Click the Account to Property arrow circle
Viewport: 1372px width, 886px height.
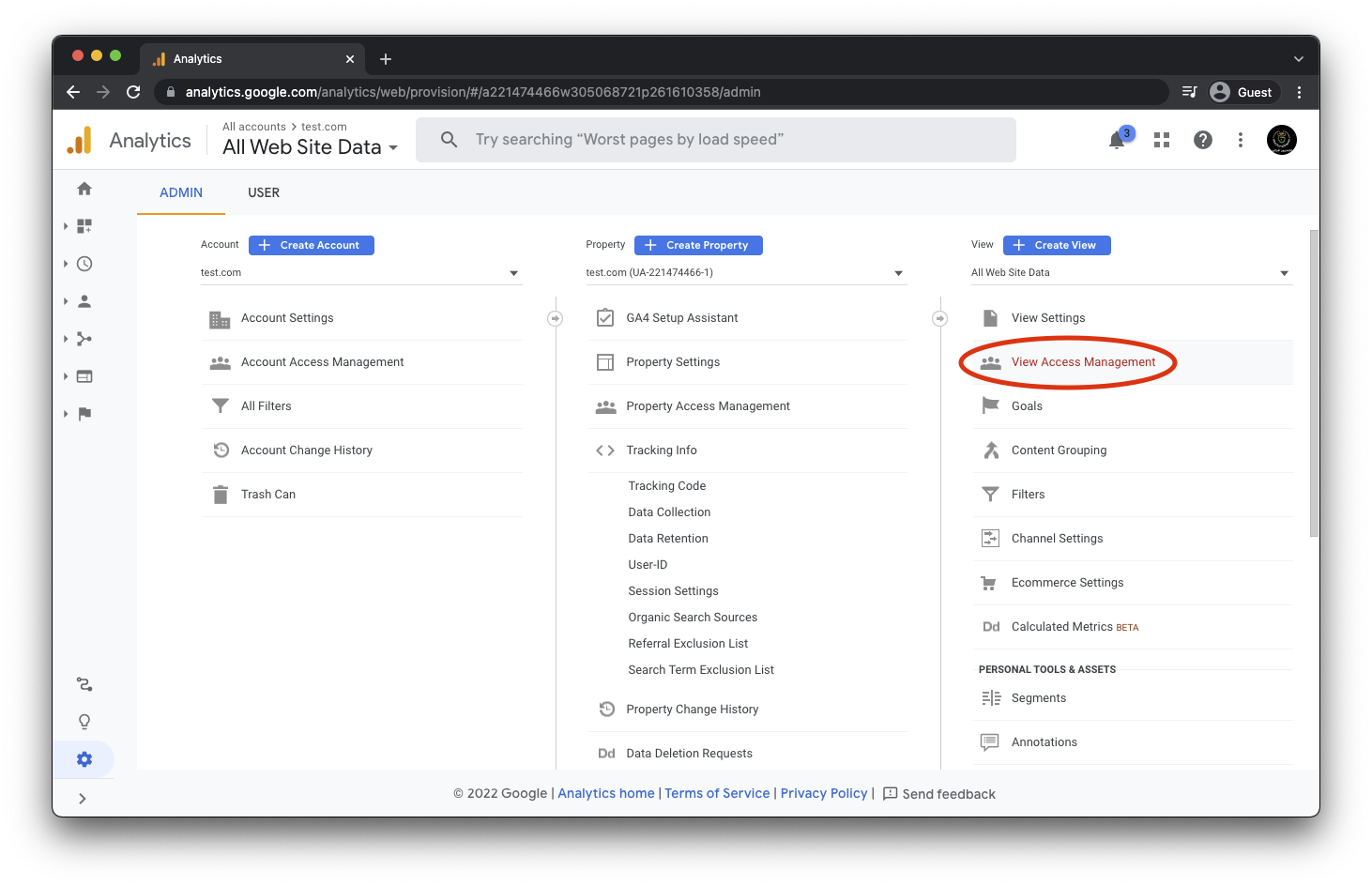[556, 319]
